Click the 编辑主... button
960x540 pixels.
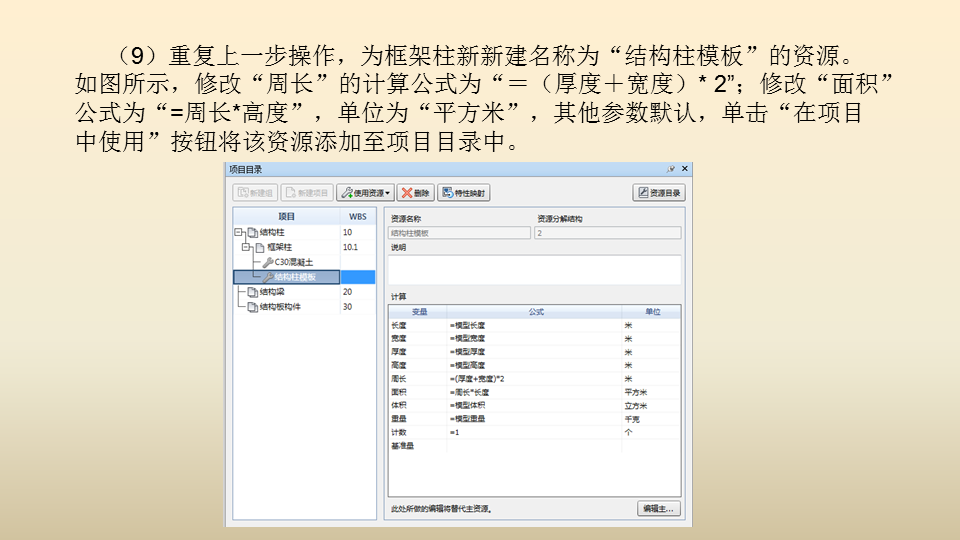click(x=658, y=509)
